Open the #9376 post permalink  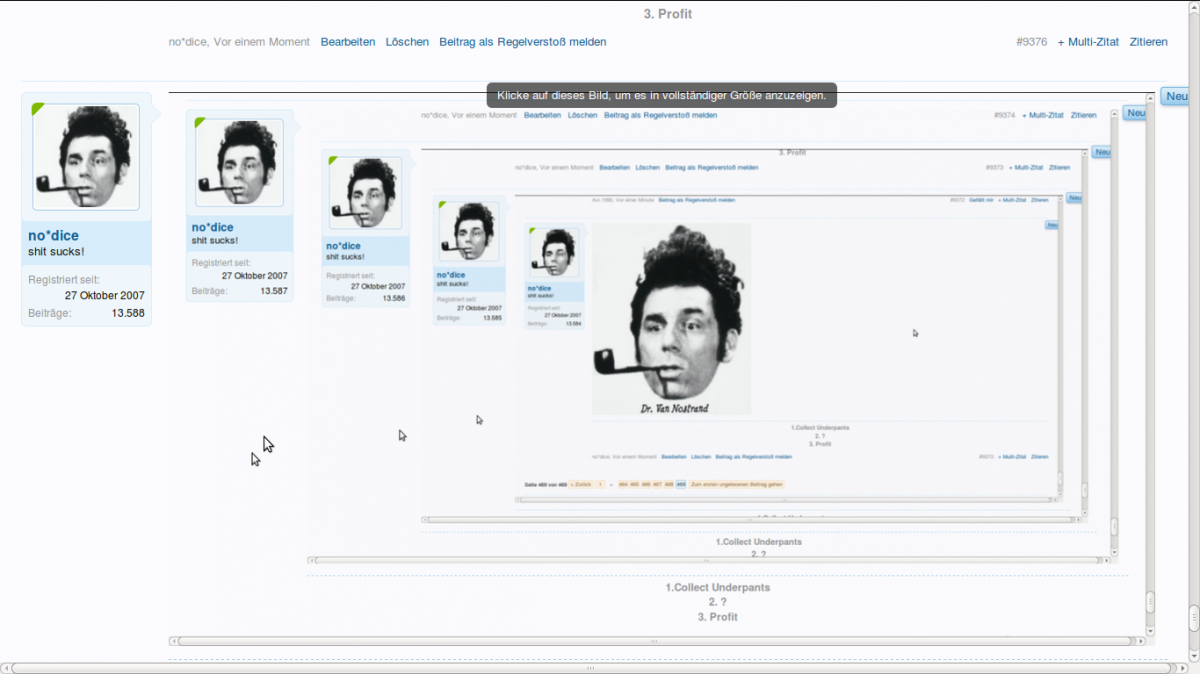pos(1031,42)
